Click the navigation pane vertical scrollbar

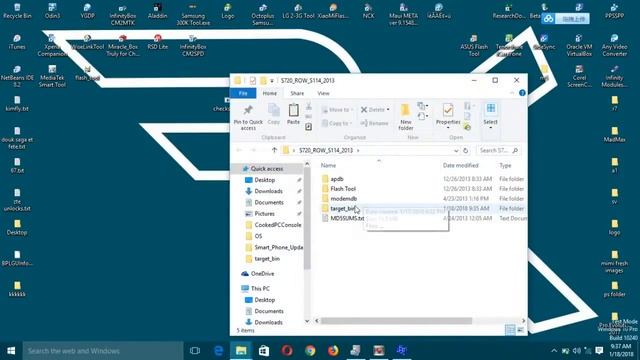[x=307, y=218]
